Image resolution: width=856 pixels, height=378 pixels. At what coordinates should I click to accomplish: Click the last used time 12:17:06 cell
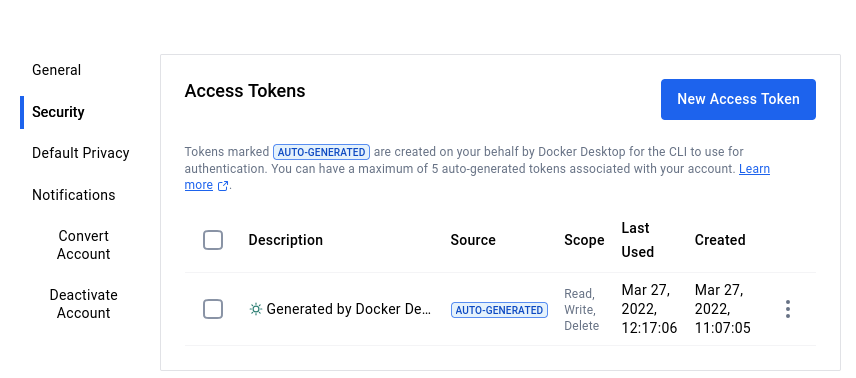pos(649,309)
